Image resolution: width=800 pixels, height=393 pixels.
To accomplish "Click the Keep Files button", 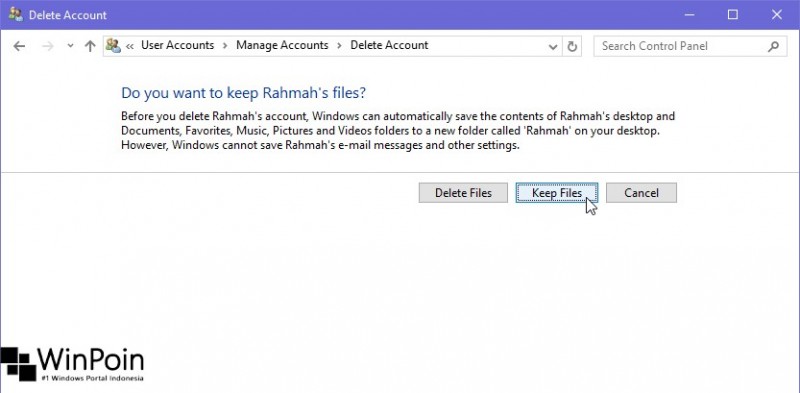I will (557, 193).
